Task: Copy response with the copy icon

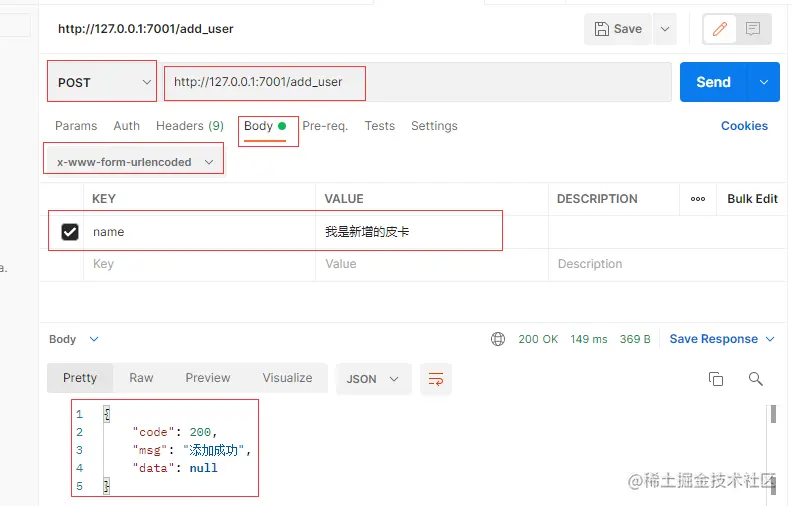Action: (716, 379)
